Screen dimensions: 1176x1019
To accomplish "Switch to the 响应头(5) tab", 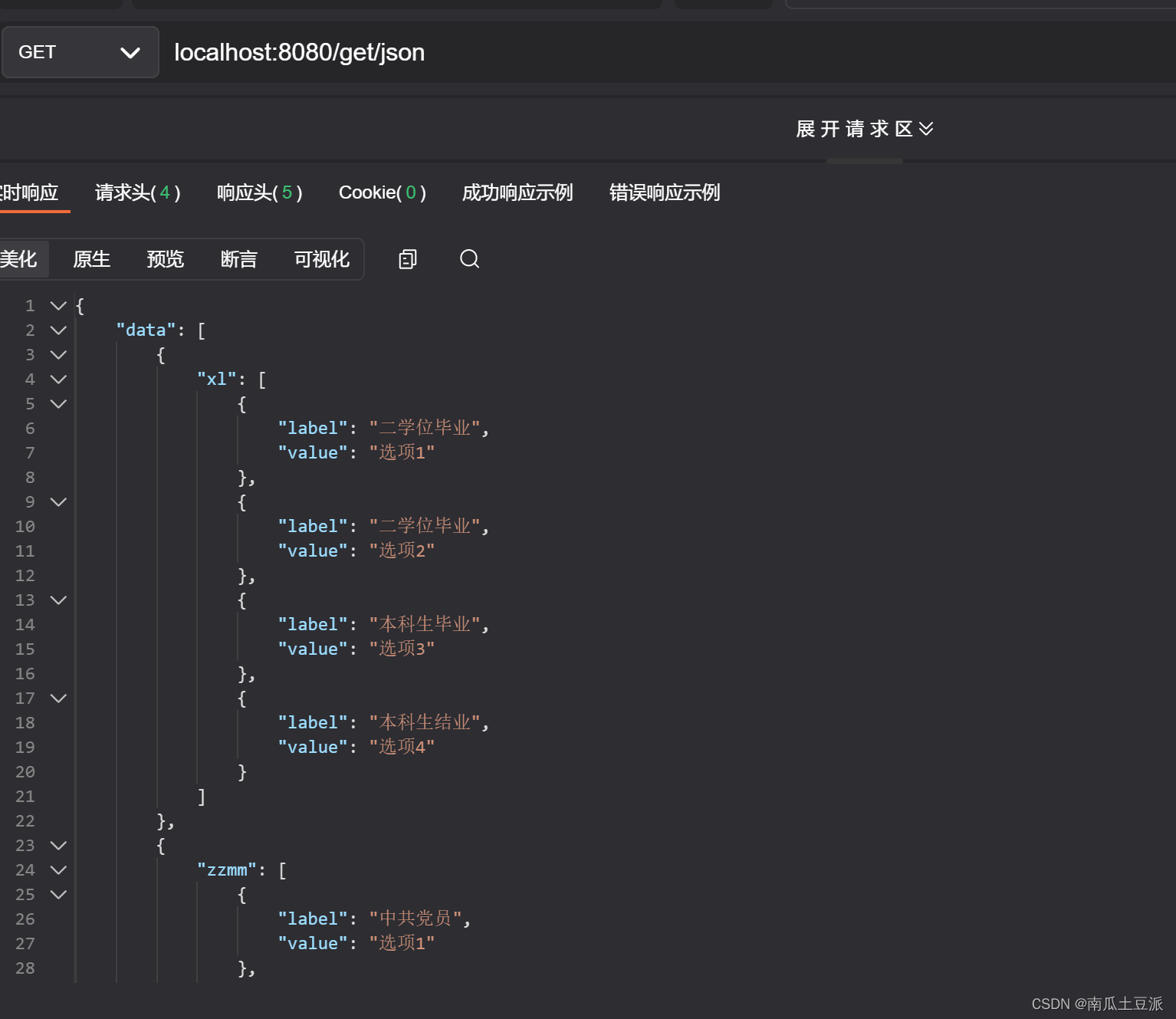I will [x=260, y=192].
